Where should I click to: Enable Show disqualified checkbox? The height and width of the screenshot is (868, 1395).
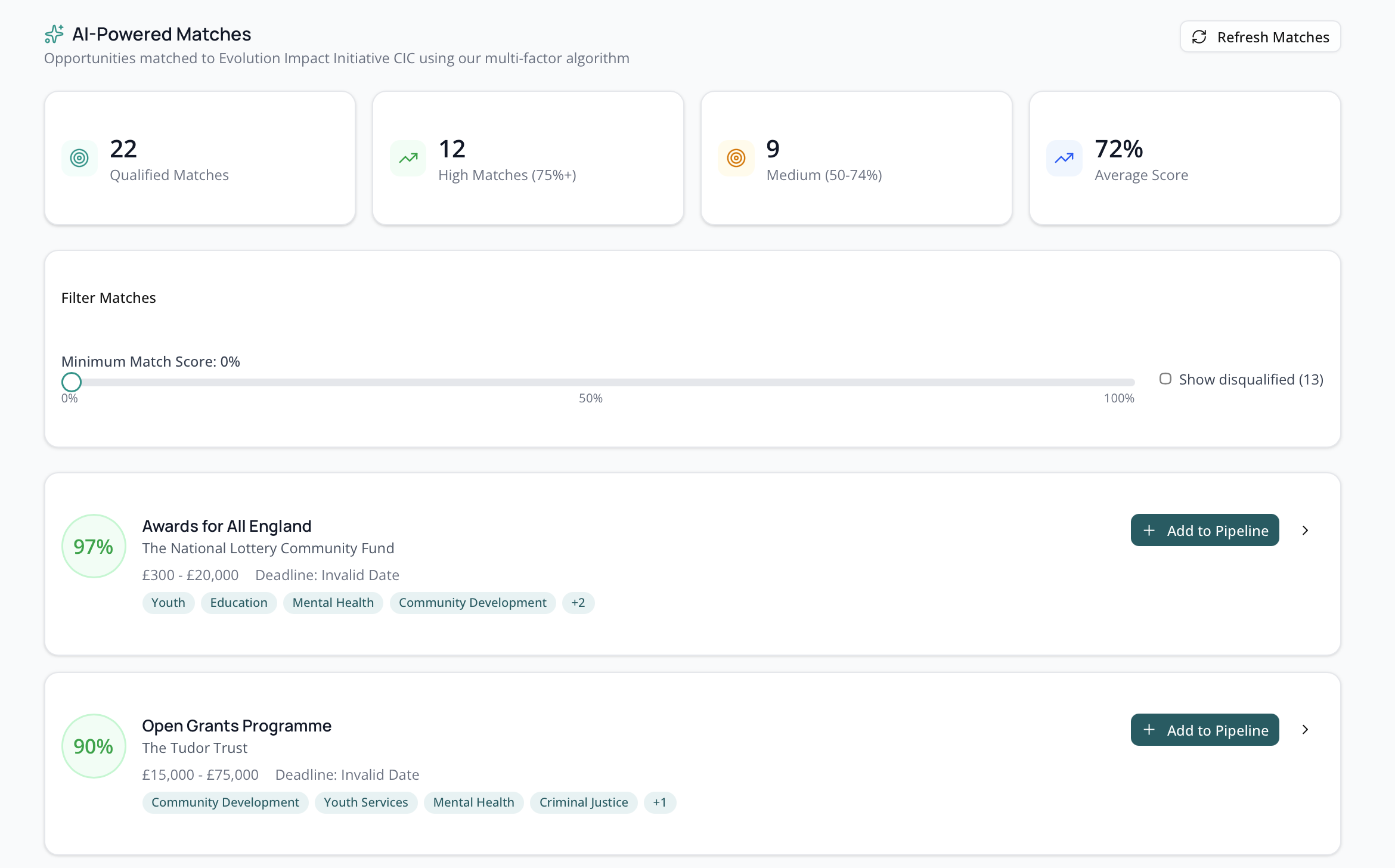tap(1165, 379)
